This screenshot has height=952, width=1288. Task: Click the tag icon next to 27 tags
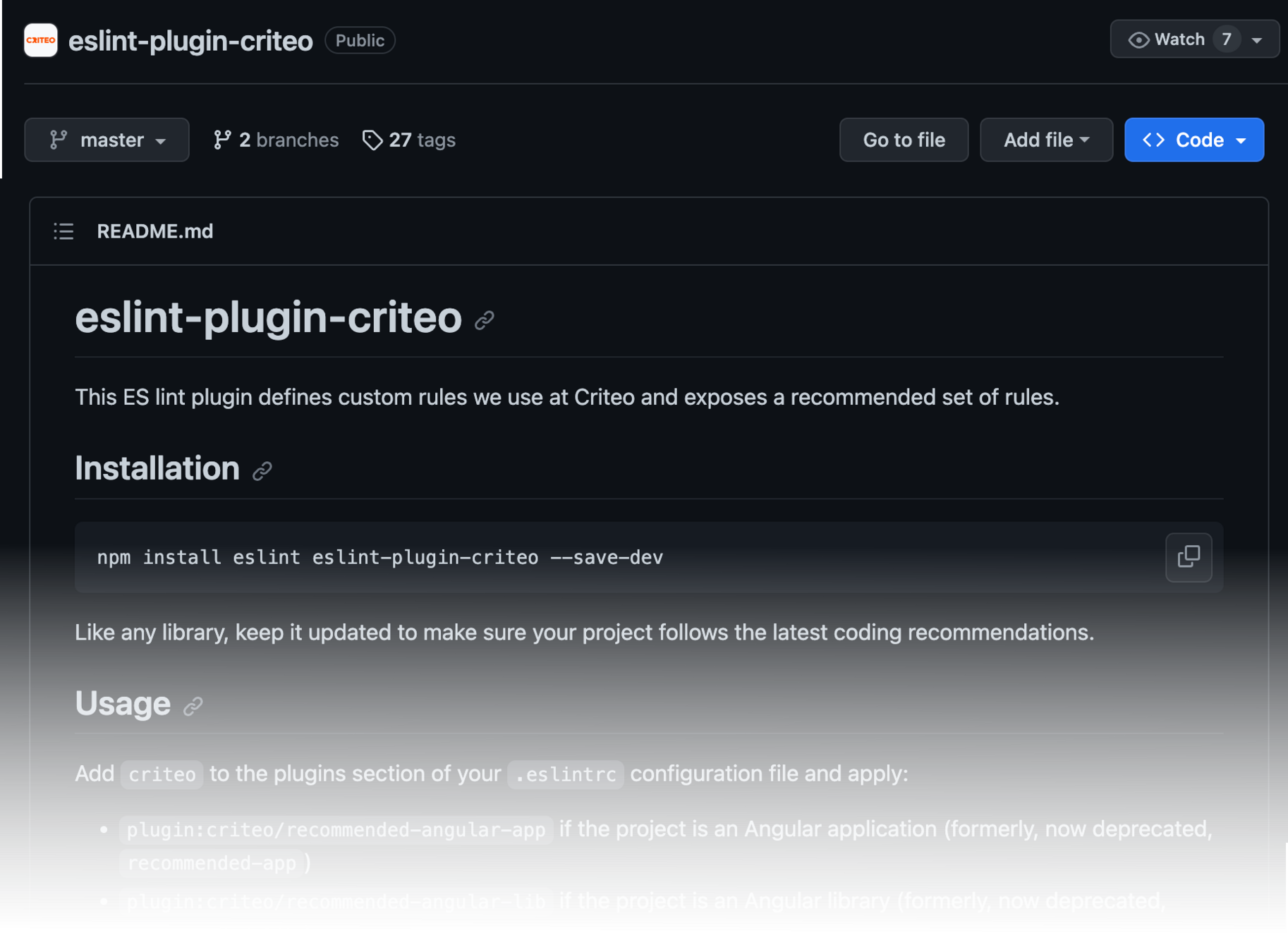372,140
